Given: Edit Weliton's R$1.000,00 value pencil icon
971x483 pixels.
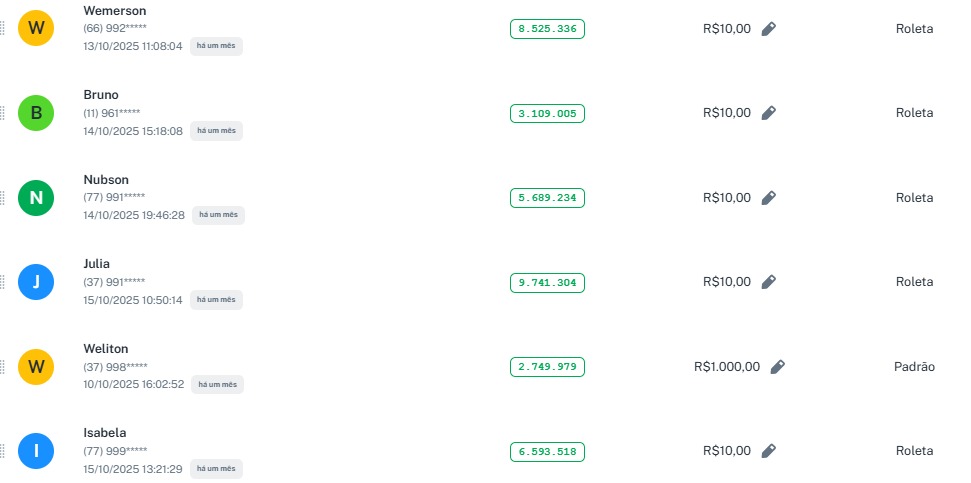Looking at the screenshot, I should pos(777,367).
